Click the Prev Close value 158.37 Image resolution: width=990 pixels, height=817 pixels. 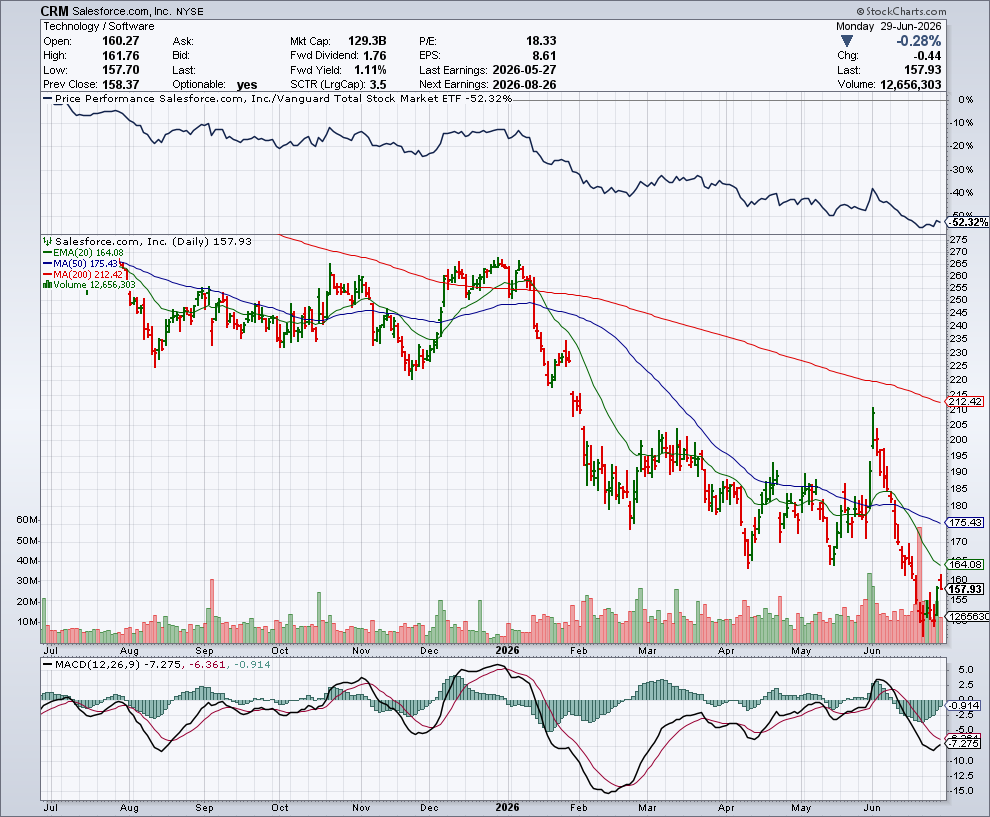click(121, 85)
